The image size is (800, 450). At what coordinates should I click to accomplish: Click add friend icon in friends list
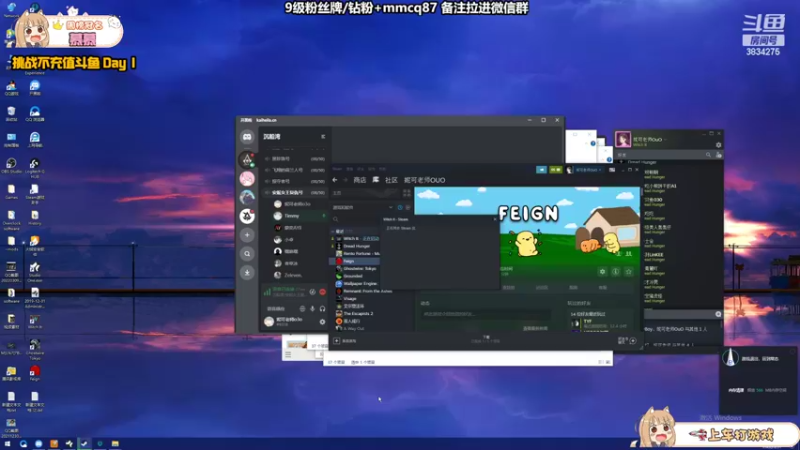(x=719, y=155)
